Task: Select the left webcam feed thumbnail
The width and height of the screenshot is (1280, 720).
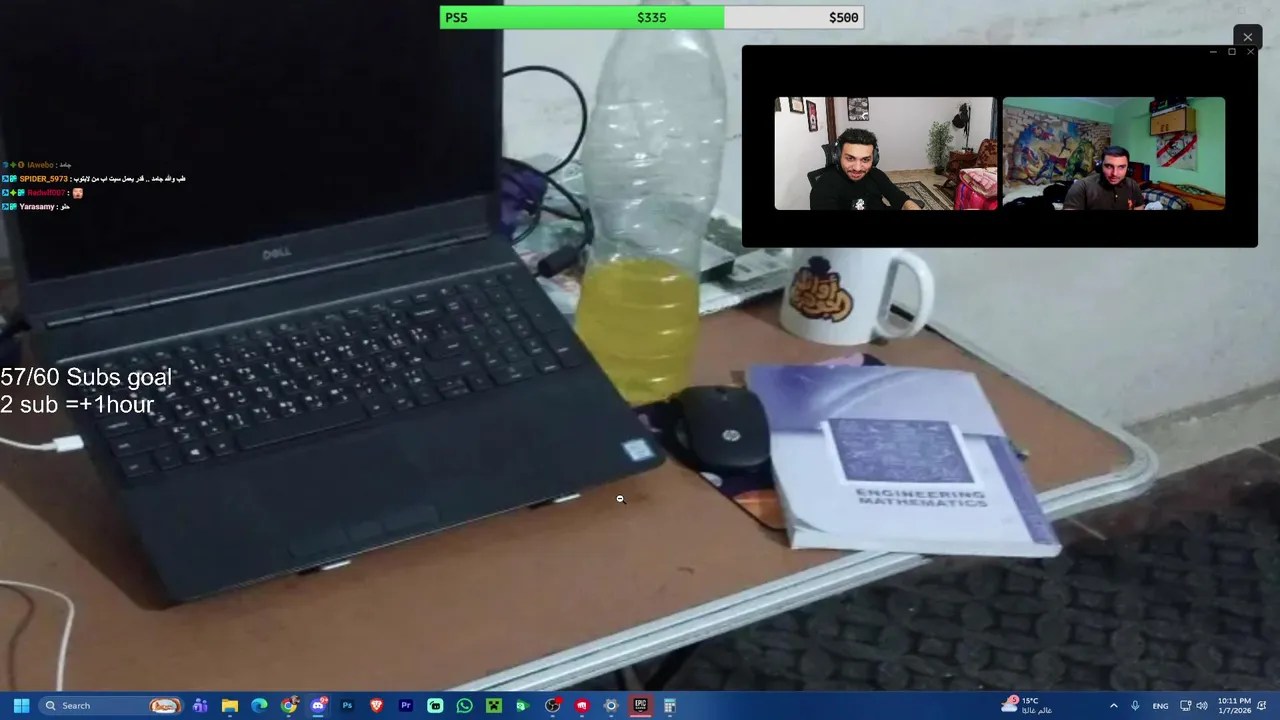Action: pos(886,153)
